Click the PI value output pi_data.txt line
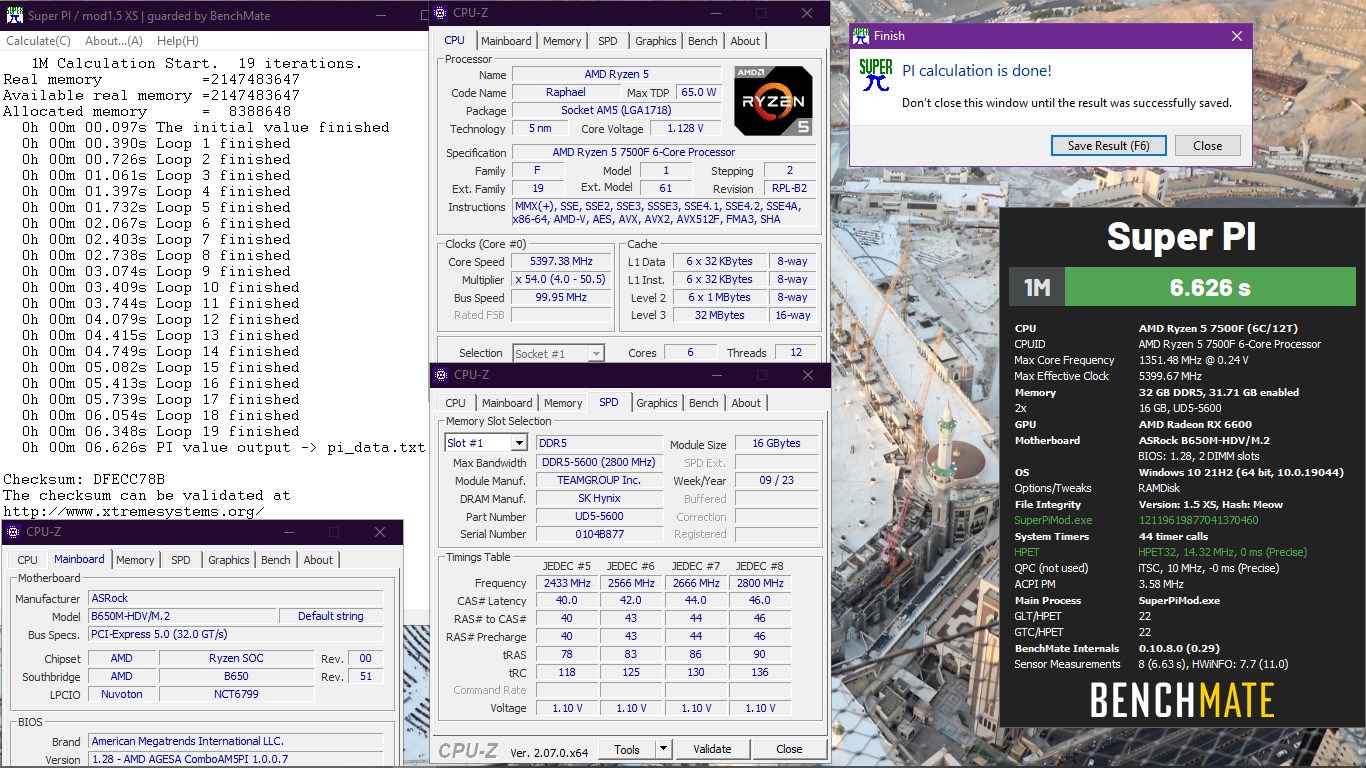The width and height of the screenshot is (1366, 768). 223,447
